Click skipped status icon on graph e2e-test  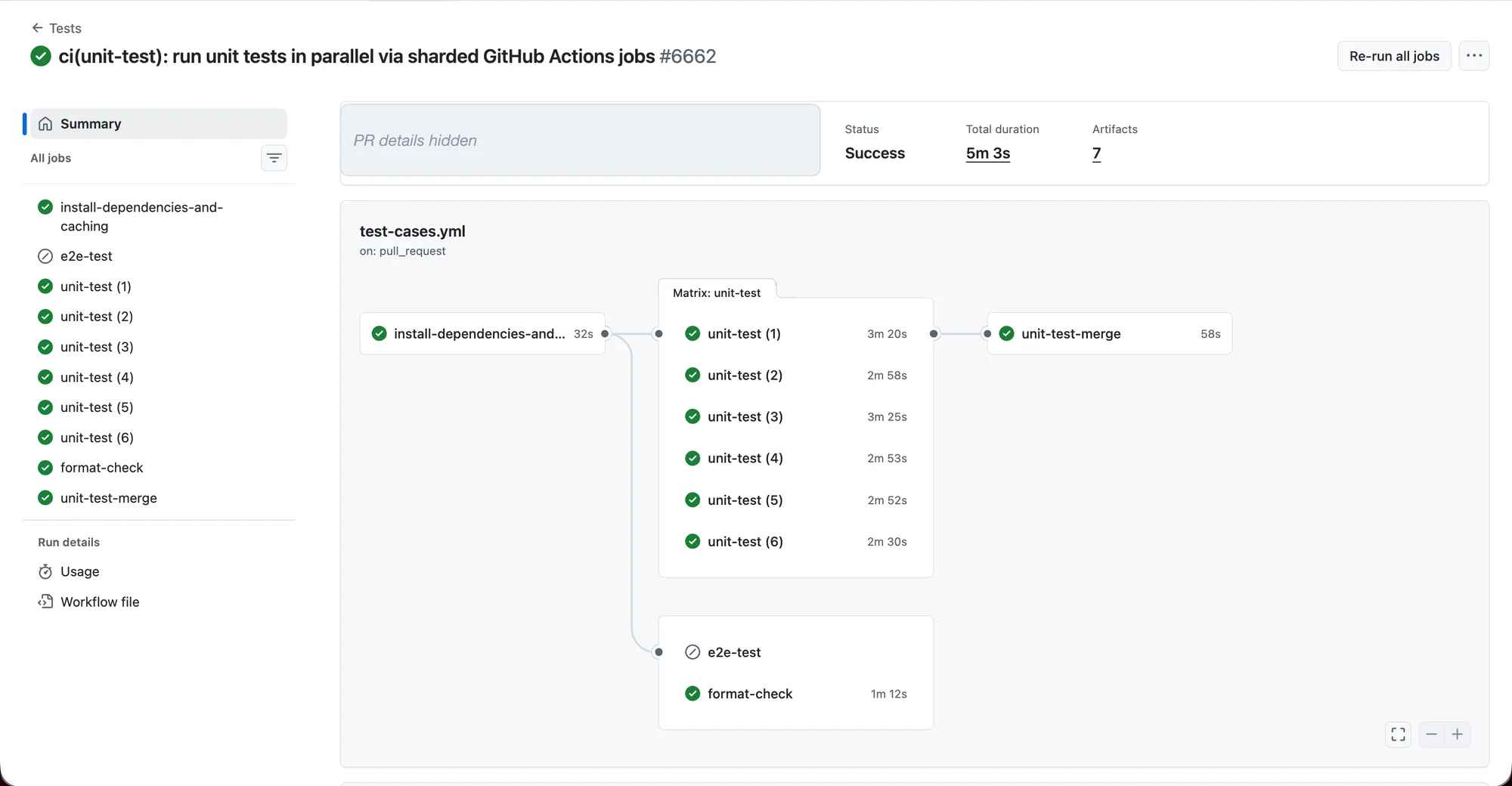tap(692, 652)
